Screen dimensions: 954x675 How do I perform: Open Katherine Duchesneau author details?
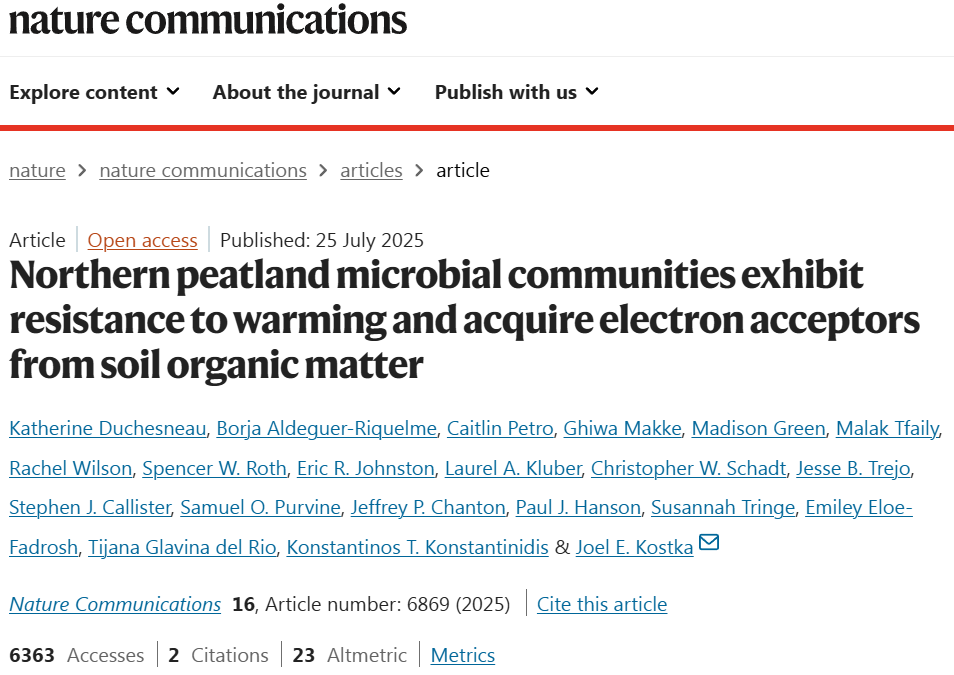(108, 428)
